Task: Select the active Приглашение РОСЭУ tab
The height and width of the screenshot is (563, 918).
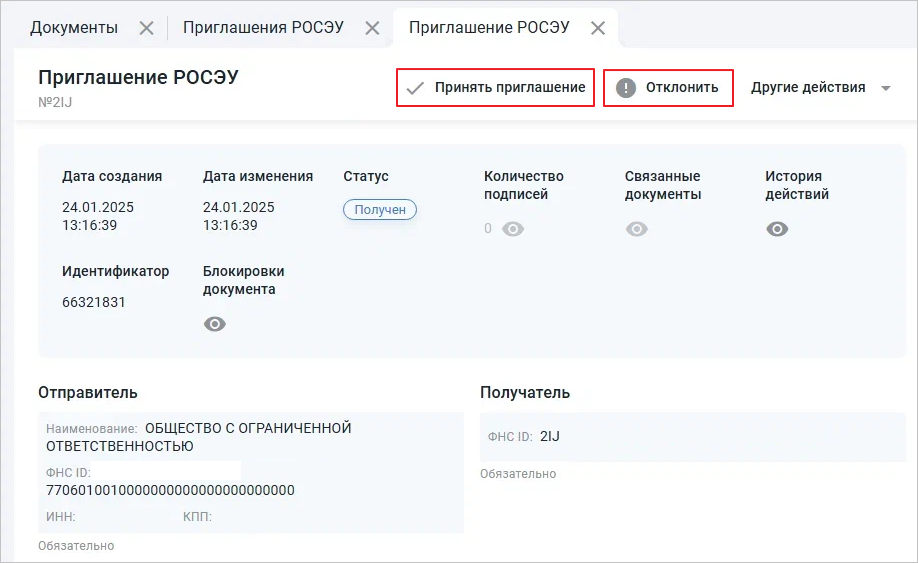Action: (489, 28)
